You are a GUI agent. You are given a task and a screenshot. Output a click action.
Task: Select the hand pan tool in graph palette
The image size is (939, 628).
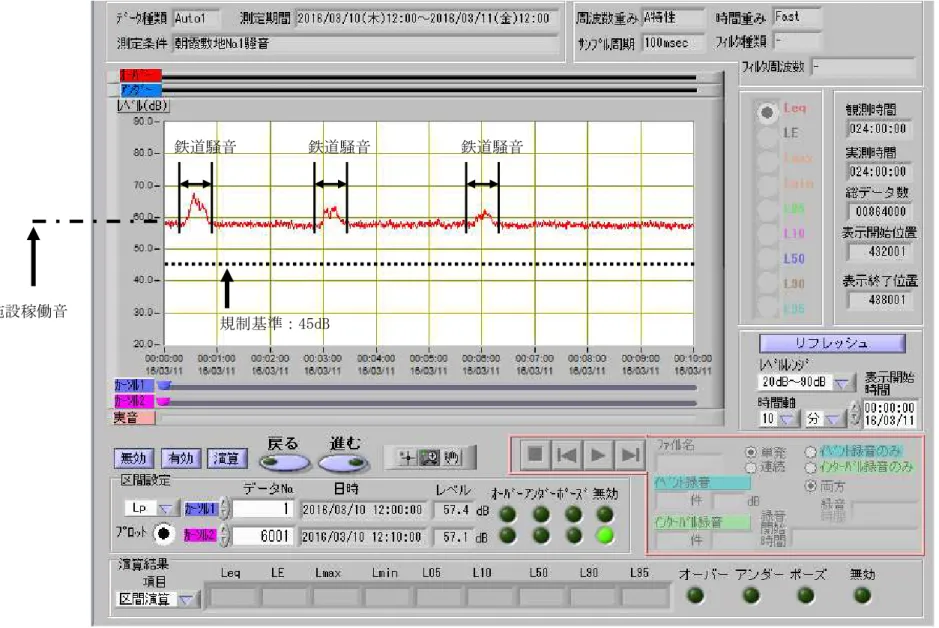(451, 458)
